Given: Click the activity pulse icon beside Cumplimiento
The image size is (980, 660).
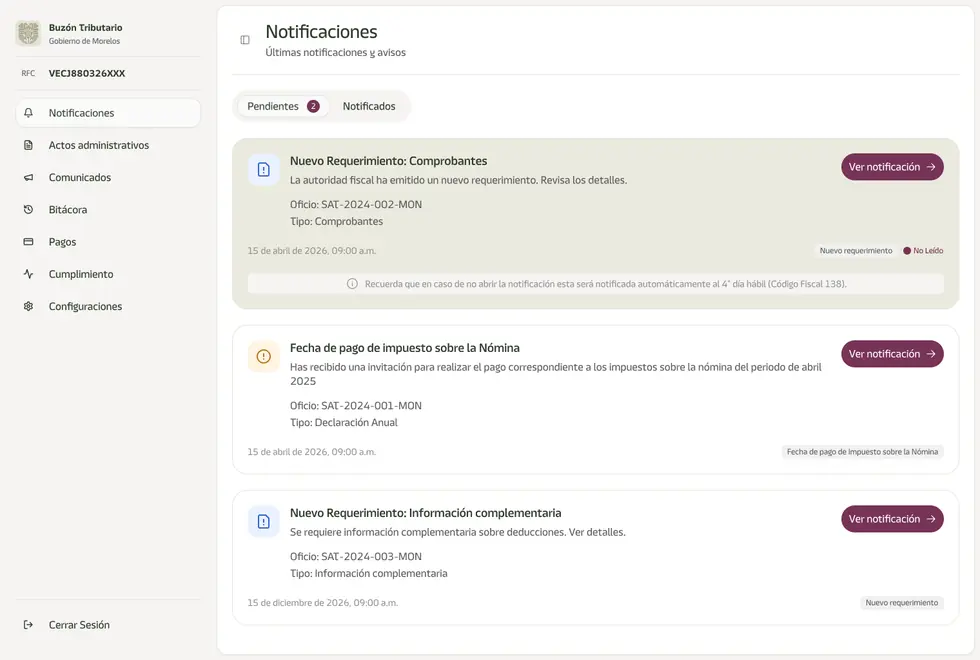Looking at the screenshot, I should (28, 274).
